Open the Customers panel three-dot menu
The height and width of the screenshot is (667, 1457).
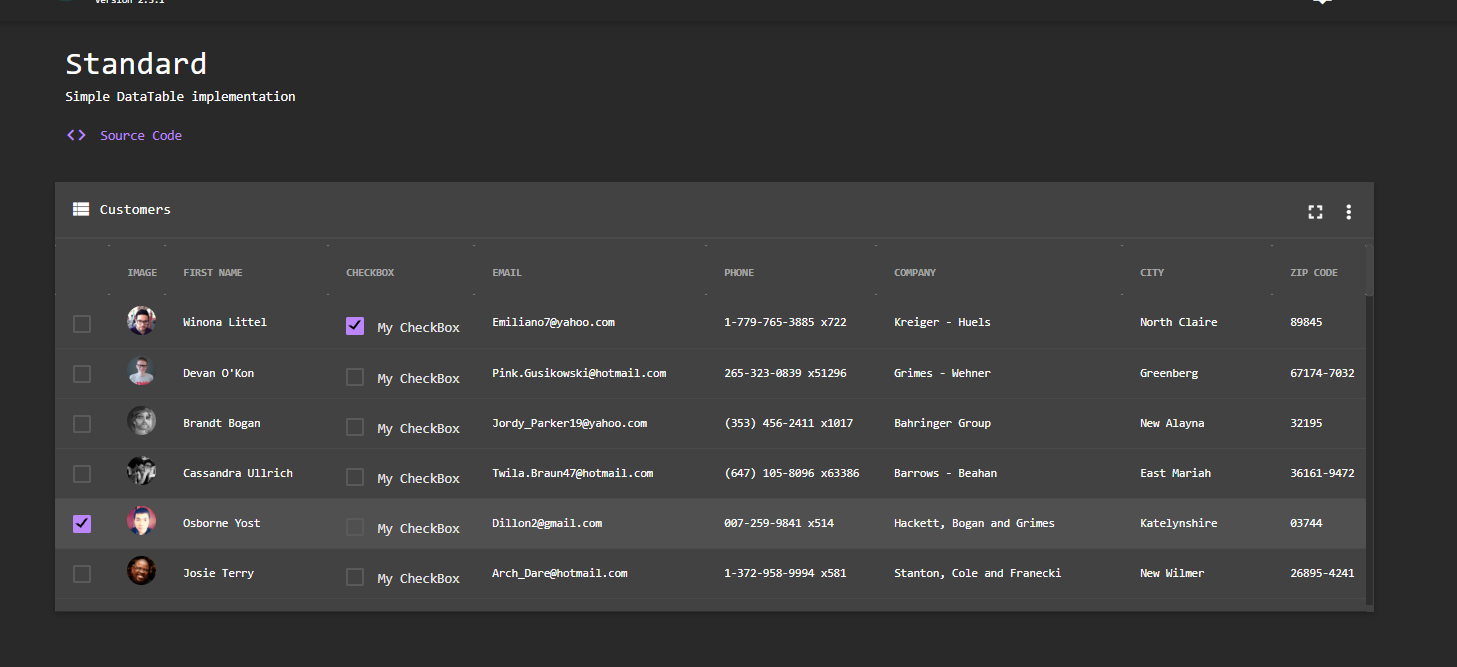click(1348, 212)
